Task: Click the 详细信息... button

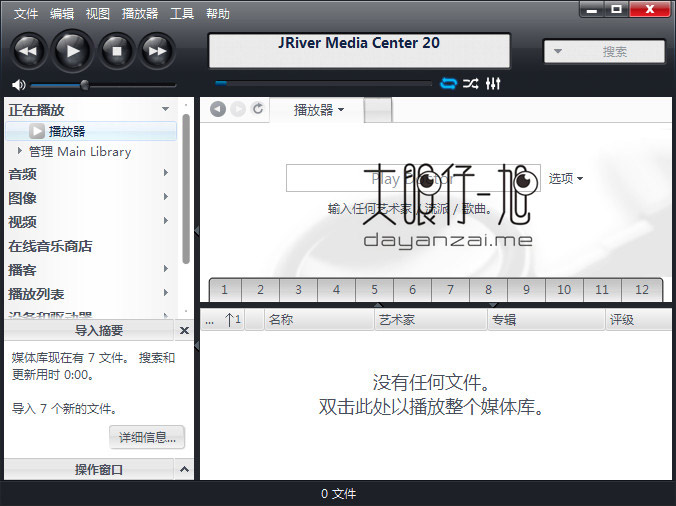Action: (147, 437)
